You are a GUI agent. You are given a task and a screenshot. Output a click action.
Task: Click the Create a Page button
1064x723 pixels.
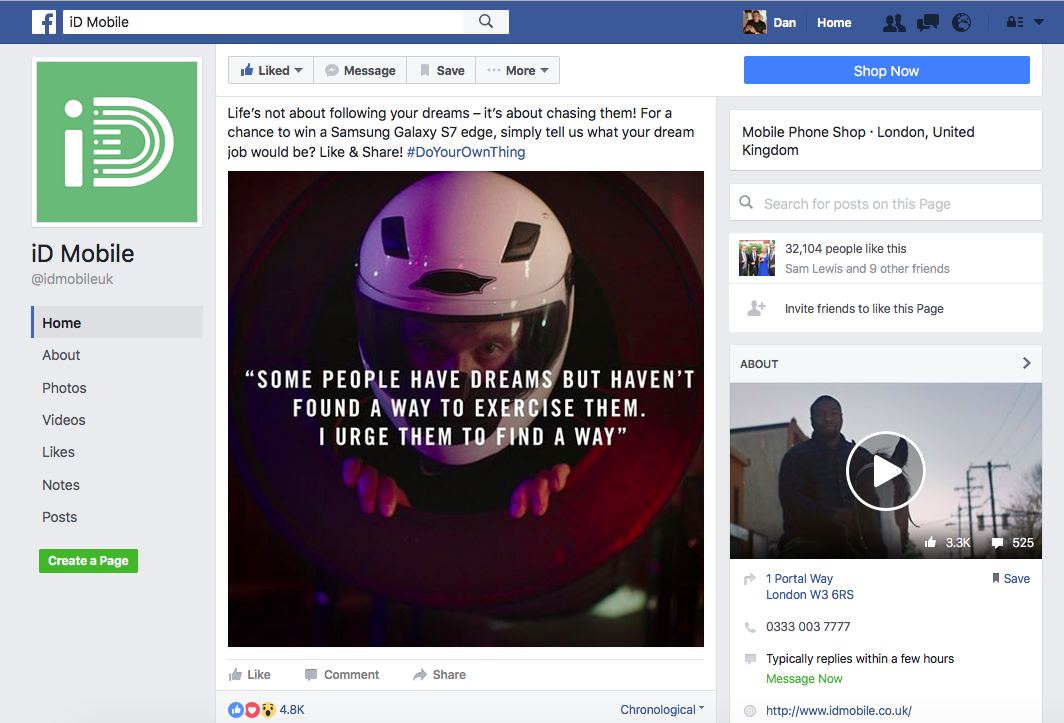(88, 561)
